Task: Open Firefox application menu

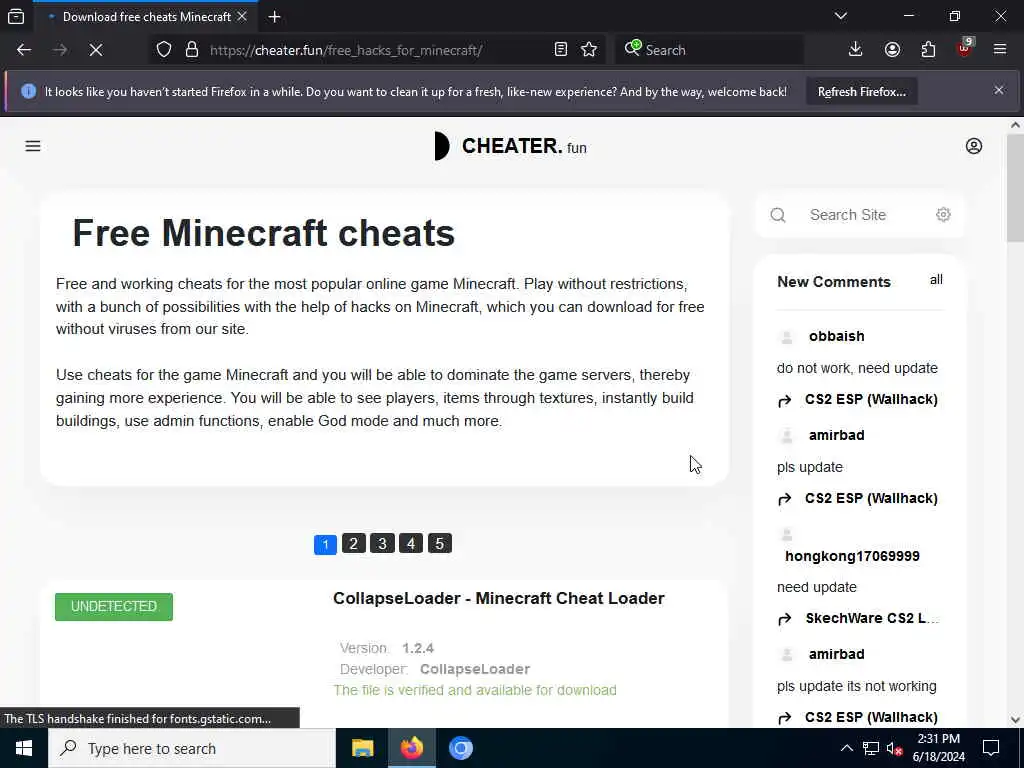Action: [x=1000, y=50]
